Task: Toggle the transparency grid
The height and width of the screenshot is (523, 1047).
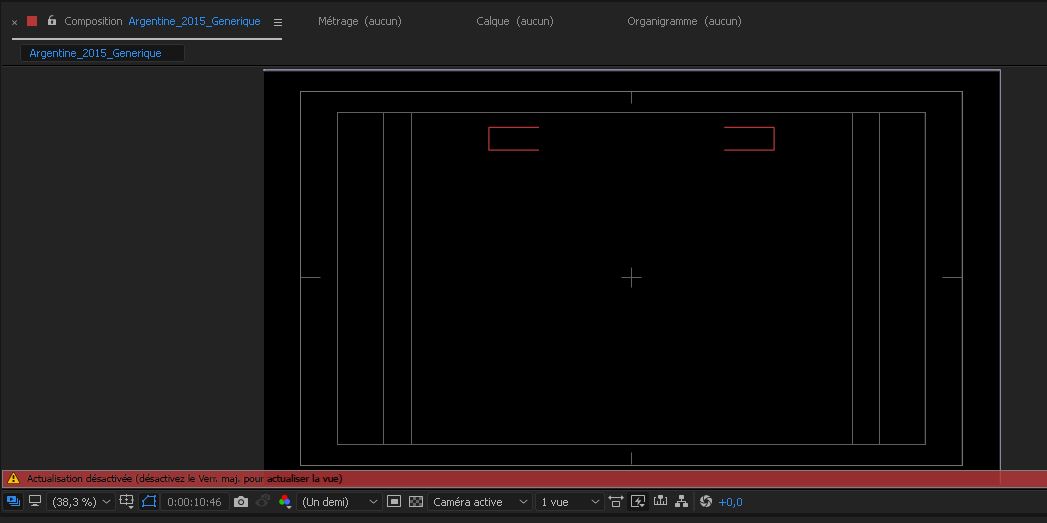Action: (x=416, y=501)
